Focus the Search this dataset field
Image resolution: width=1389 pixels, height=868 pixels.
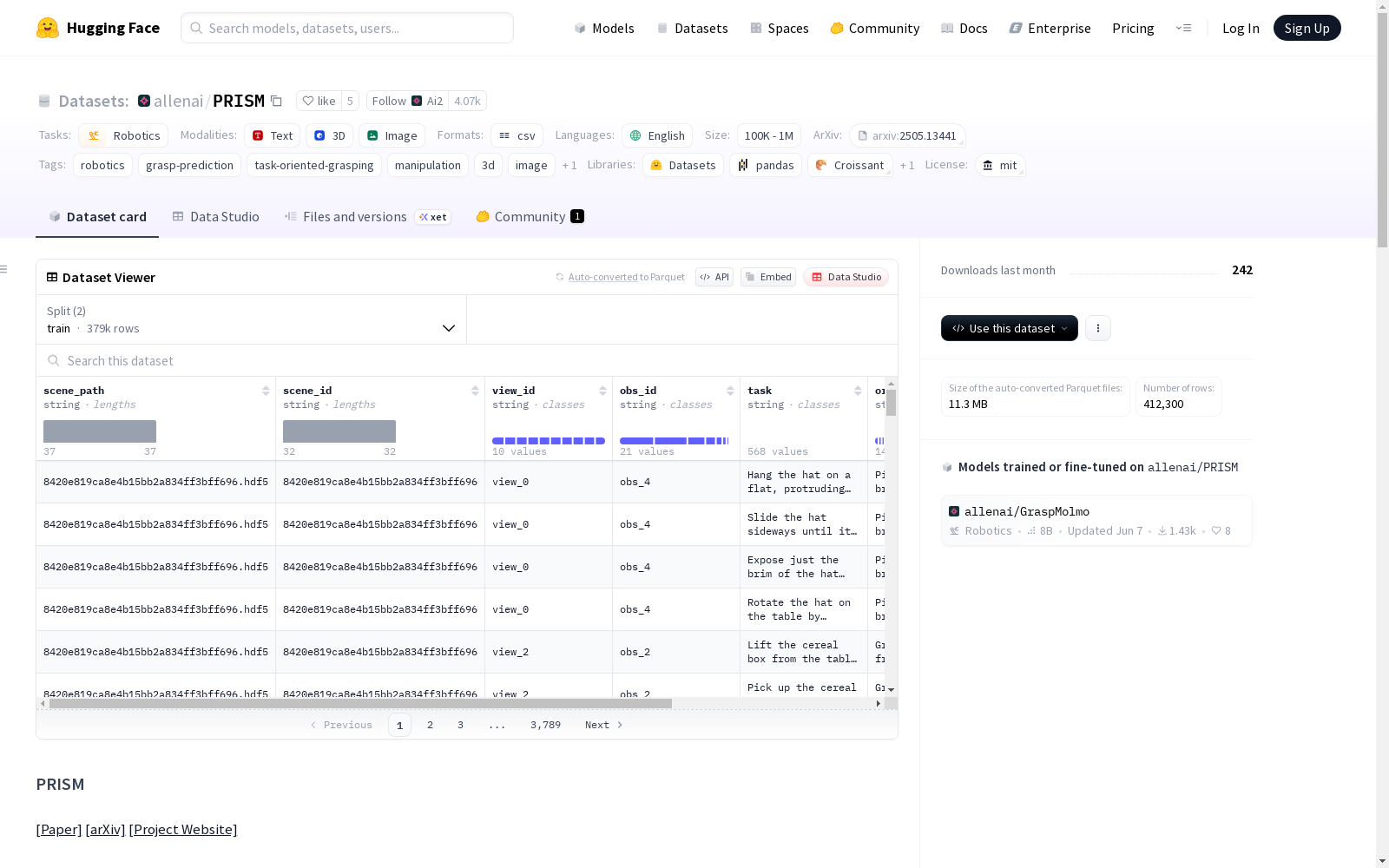point(467,360)
